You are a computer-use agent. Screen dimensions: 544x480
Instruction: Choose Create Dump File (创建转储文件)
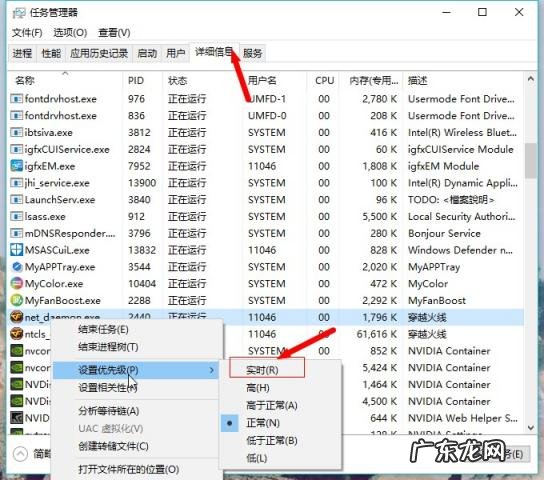point(113,446)
